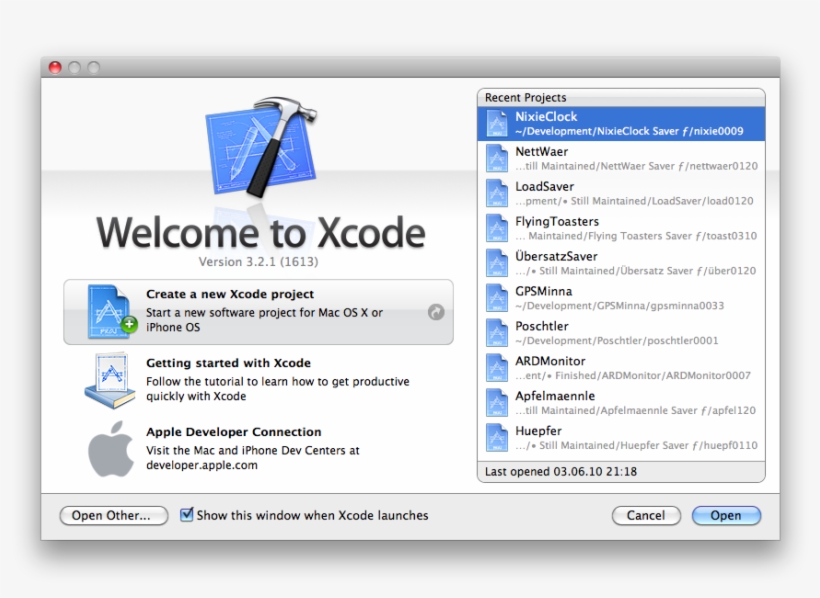Click the NixieClock path ending in nixie0009
Screen dimensions: 820x598
click(629, 131)
